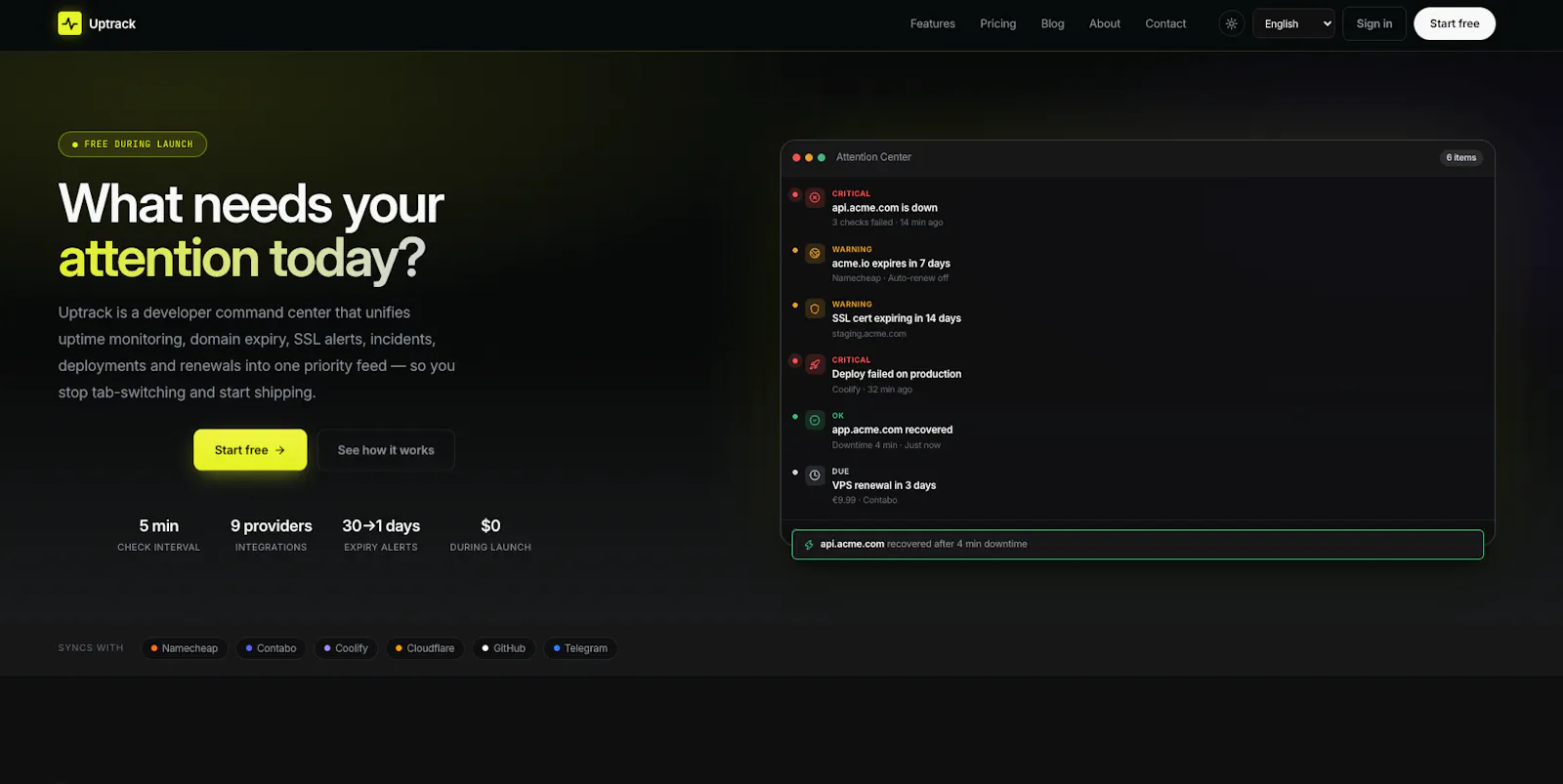Open the Features nav item
Screen dimensions: 1563x784
[x=932, y=23]
